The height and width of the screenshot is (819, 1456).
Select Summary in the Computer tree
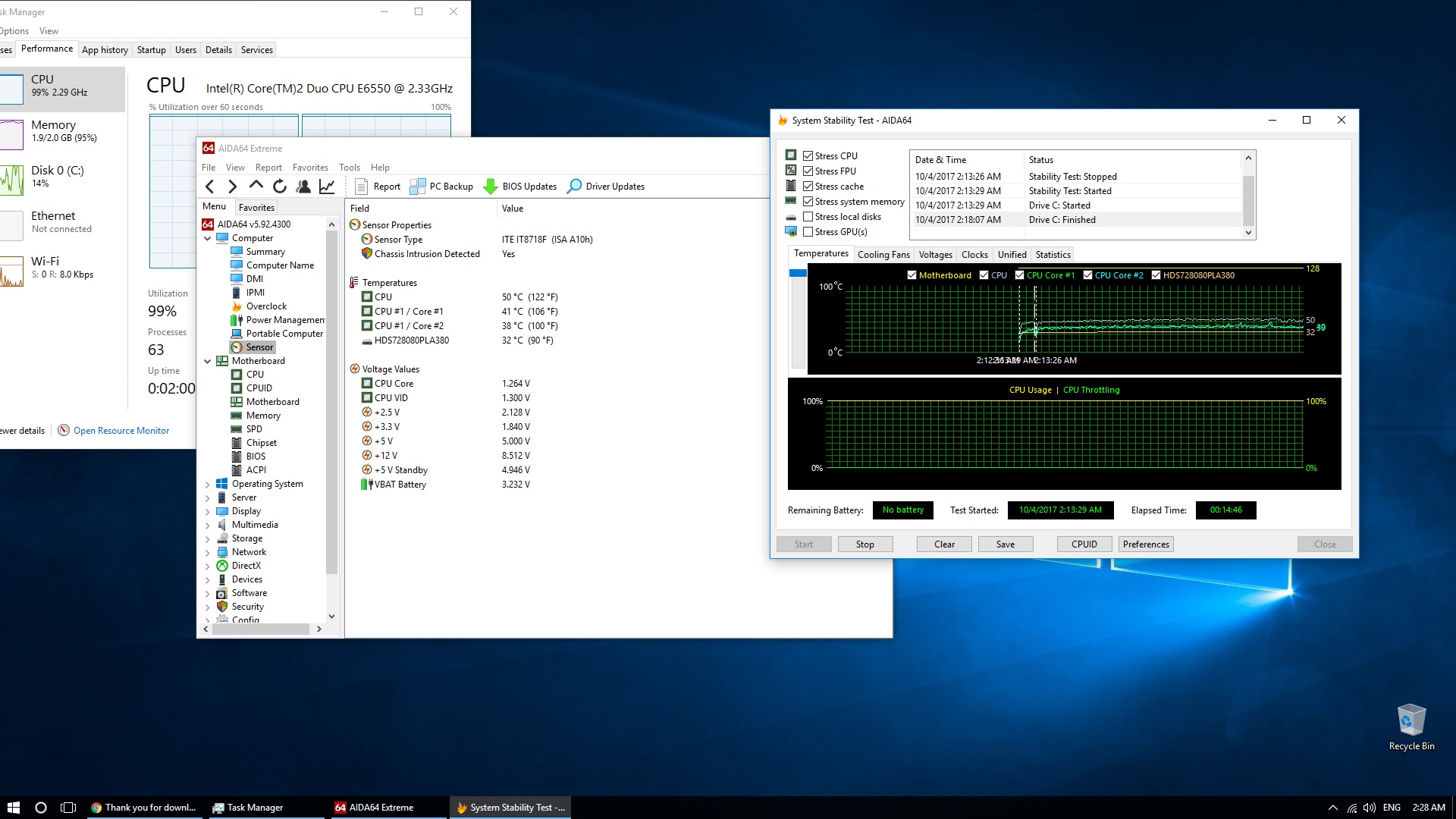[258, 252]
